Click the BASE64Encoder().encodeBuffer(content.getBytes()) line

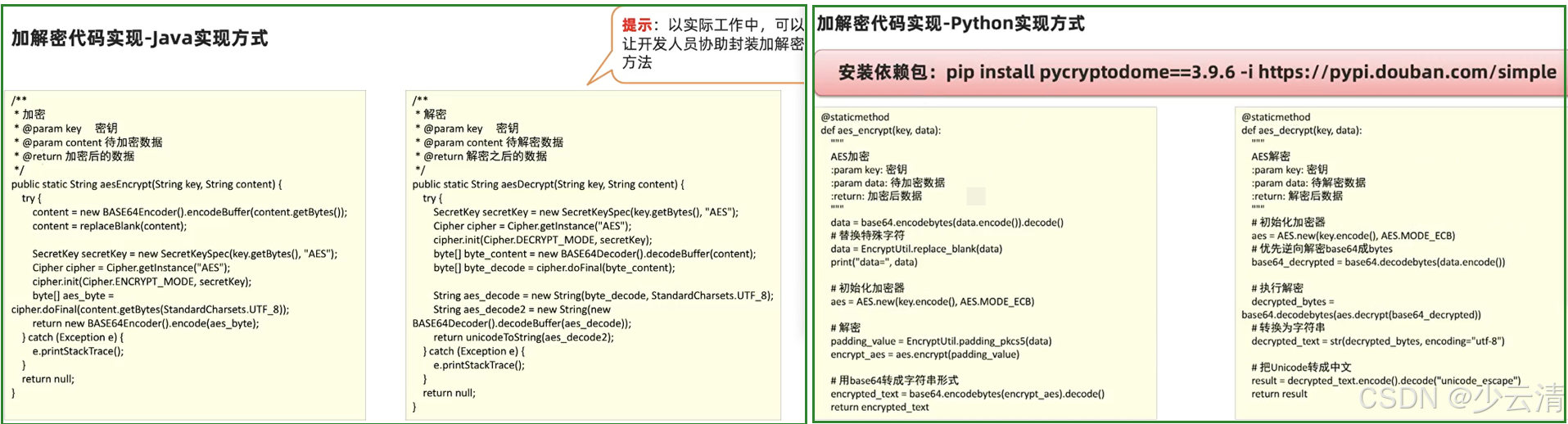pos(190,212)
